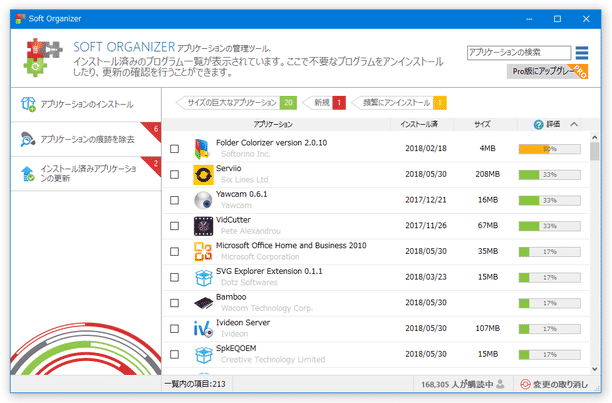Click the 2018/03/23 install date

pos(426,277)
